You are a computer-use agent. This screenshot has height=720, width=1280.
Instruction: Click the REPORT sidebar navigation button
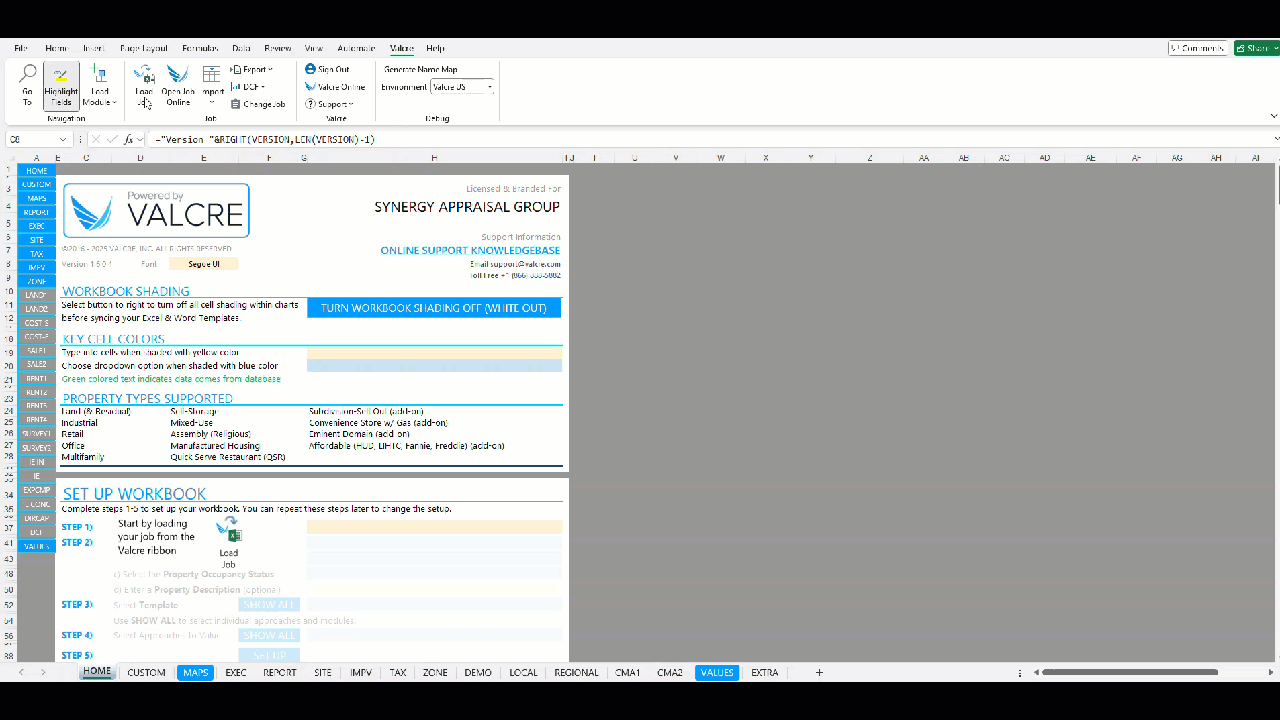click(37, 213)
